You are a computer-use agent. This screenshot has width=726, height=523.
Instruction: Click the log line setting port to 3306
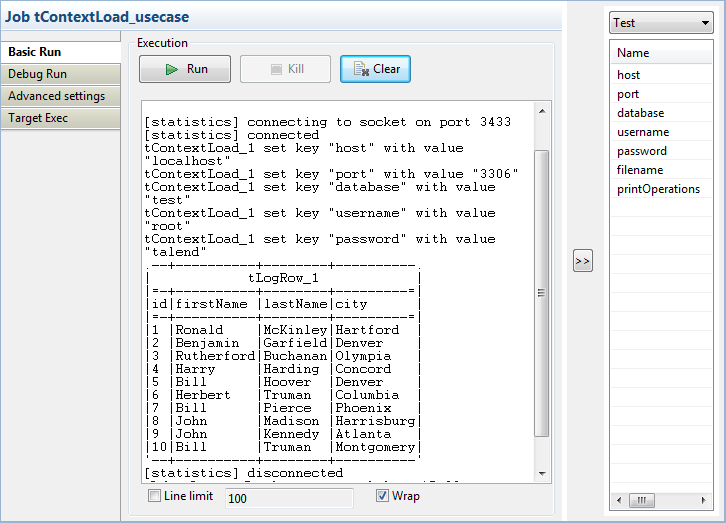332,174
